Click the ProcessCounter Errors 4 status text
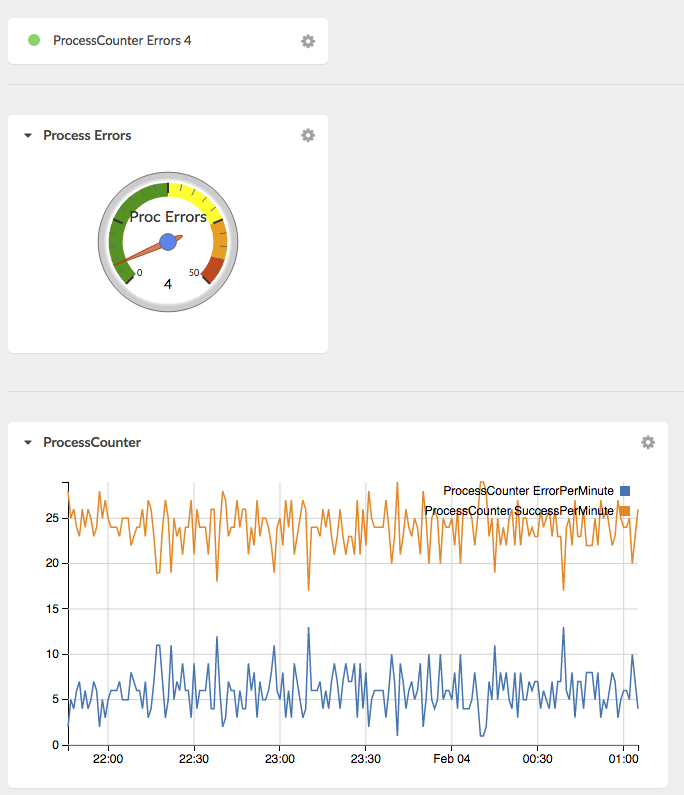This screenshot has width=684, height=795. tap(122, 41)
